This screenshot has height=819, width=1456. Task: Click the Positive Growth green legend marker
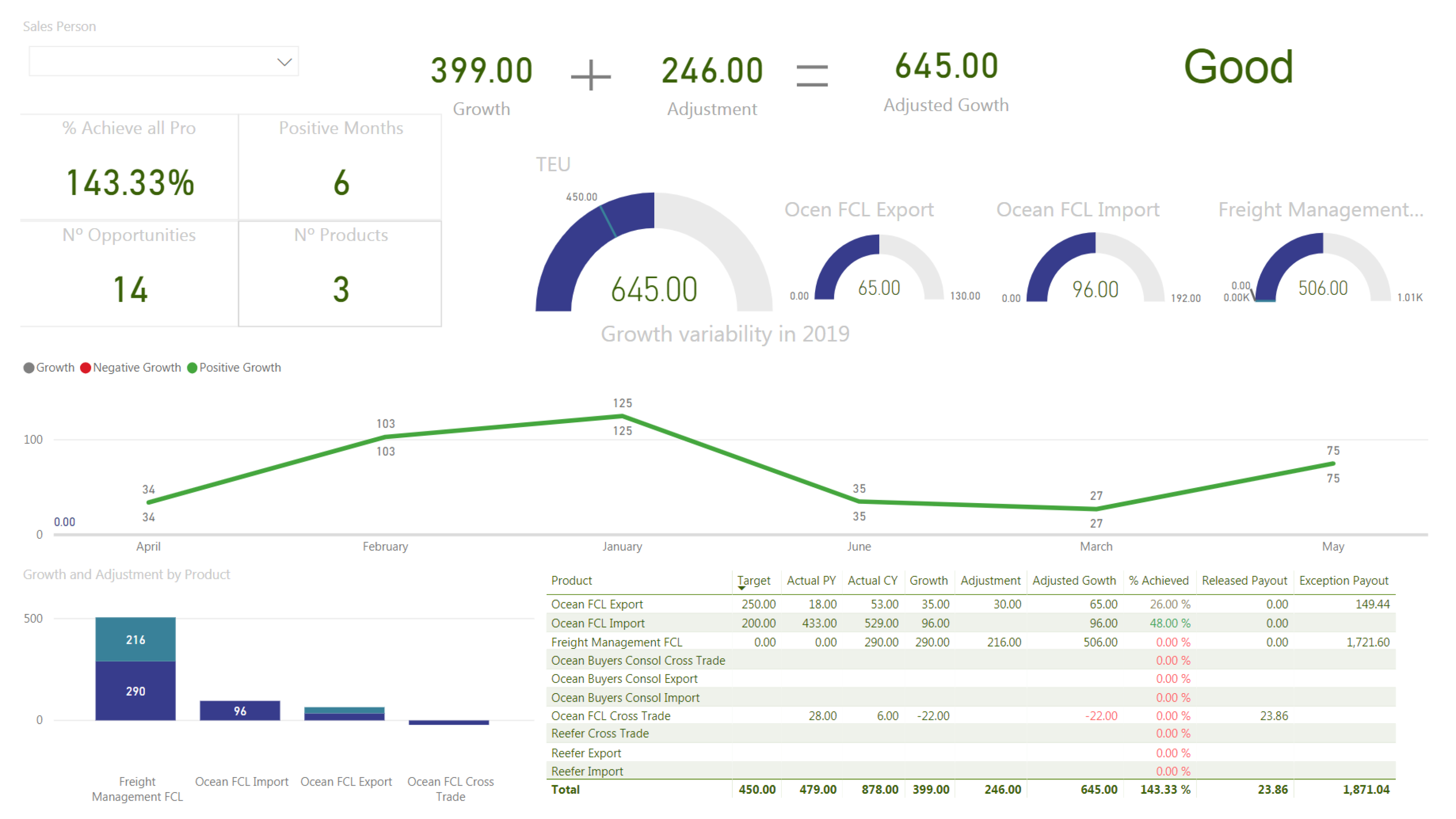point(192,368)
